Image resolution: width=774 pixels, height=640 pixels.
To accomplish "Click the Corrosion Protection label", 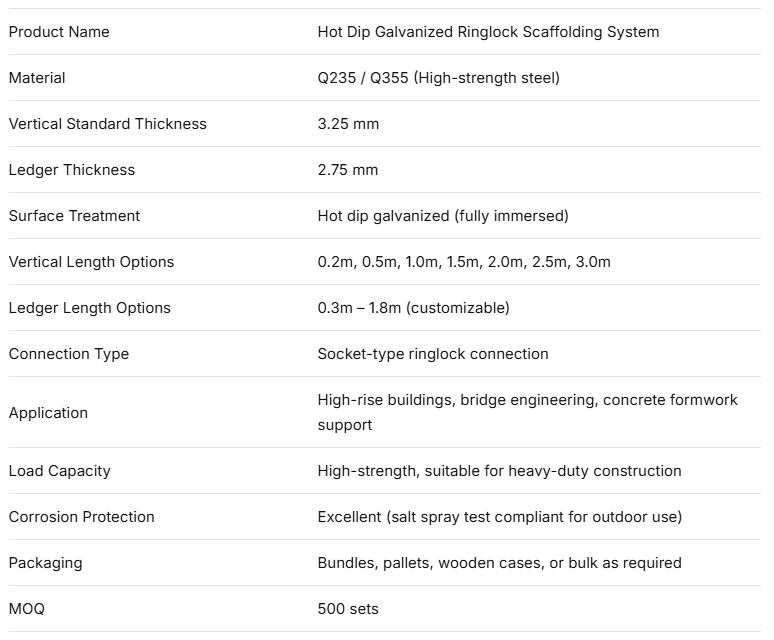I will (x=81, y=517).
